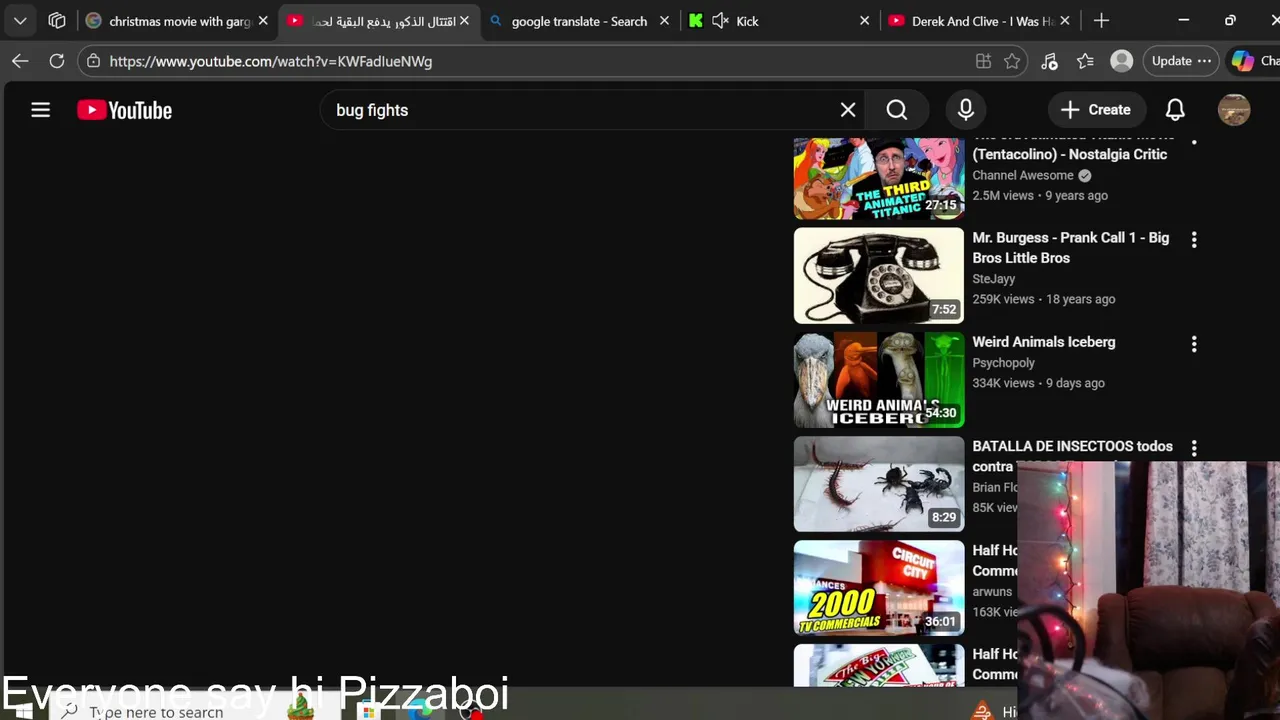Screen dimensions: 1280x720
Task: Submit search with the magnifier button
Action: [897, 110]
